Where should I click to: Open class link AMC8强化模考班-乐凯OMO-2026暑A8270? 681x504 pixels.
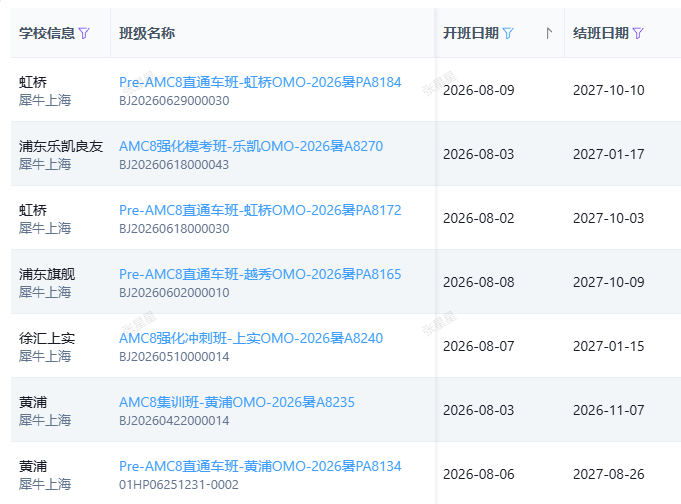pos(251,146)
